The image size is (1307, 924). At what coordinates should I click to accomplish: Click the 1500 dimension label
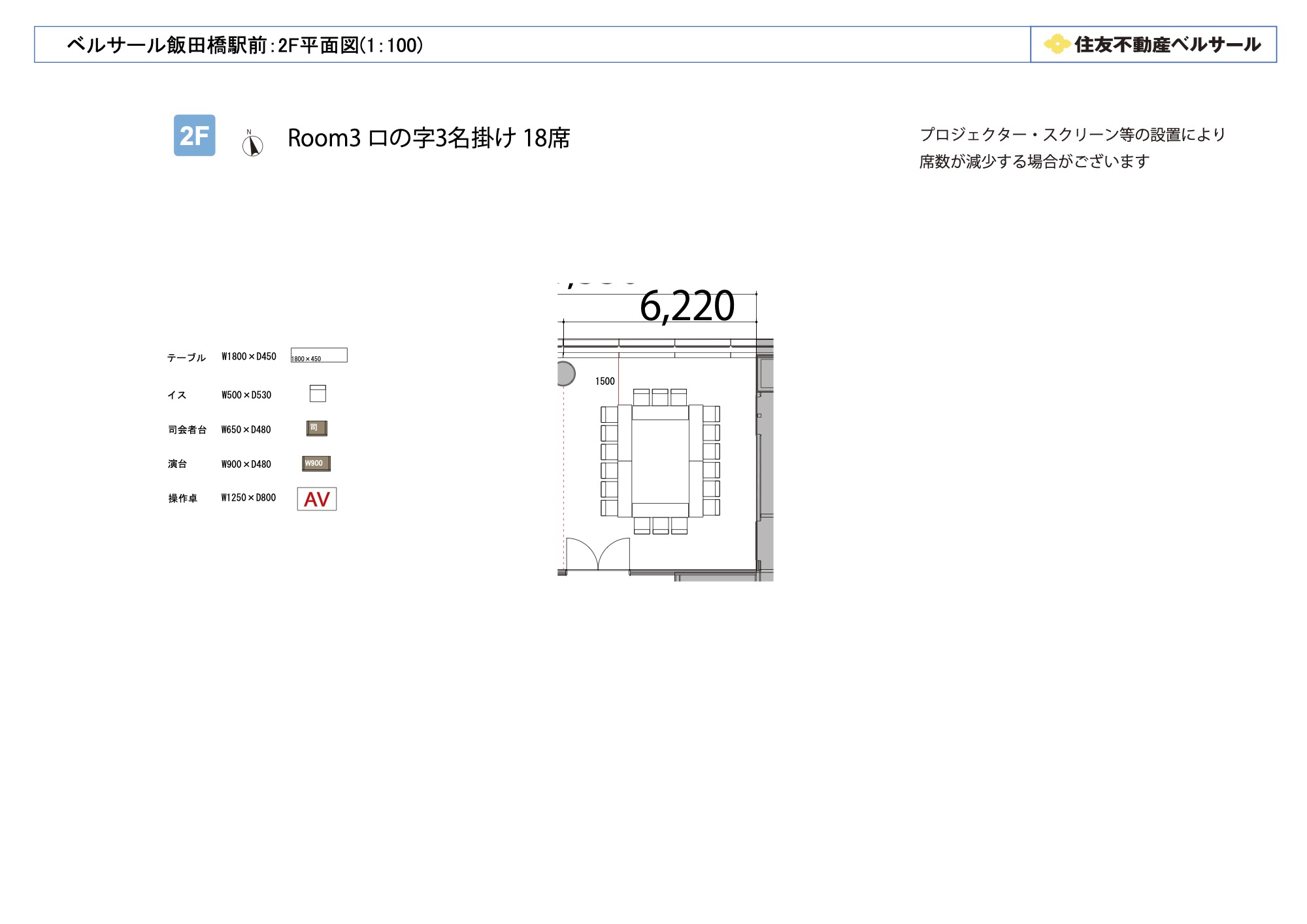(605, 381)
